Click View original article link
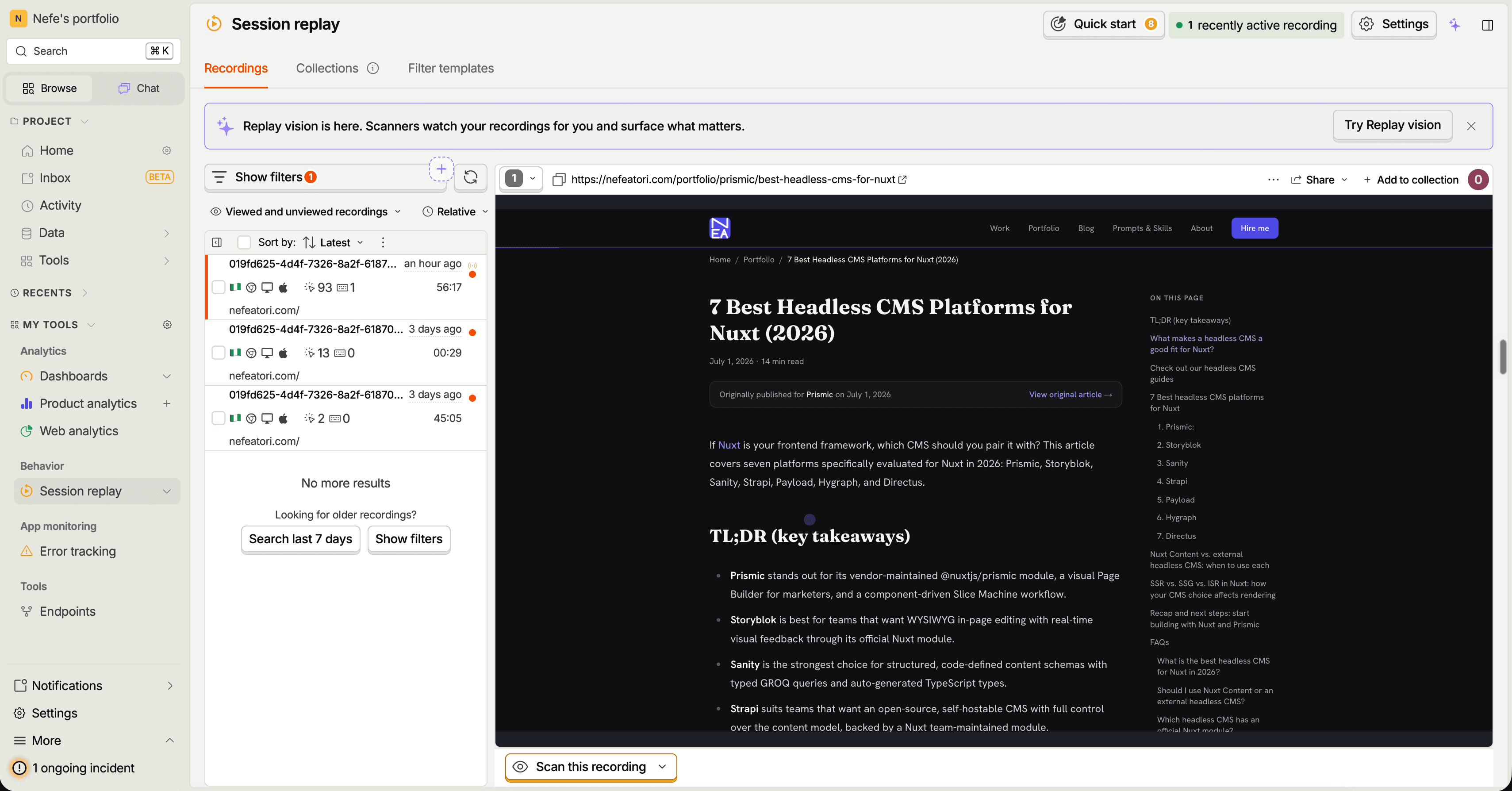The image size is (1512, 791). (x=1070, y=394)
